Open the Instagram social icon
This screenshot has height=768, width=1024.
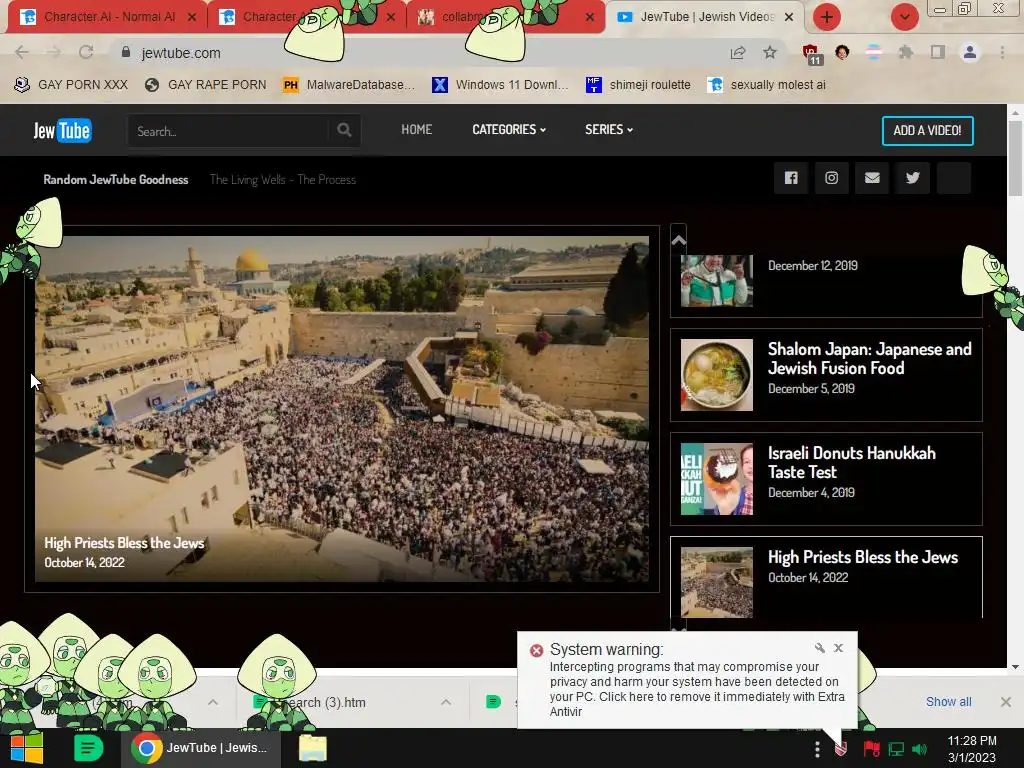[831, 178]
